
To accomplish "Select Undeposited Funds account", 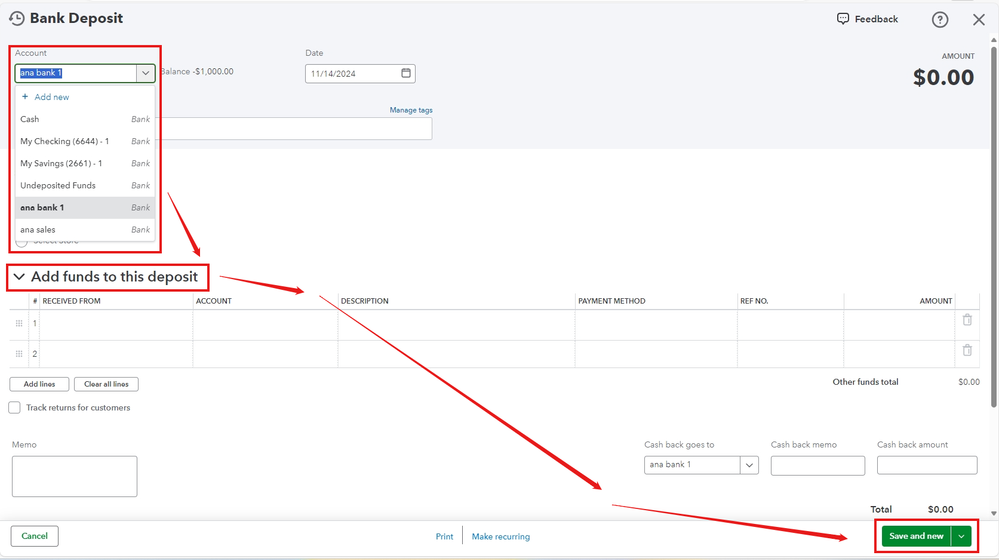I will point(85,185).
